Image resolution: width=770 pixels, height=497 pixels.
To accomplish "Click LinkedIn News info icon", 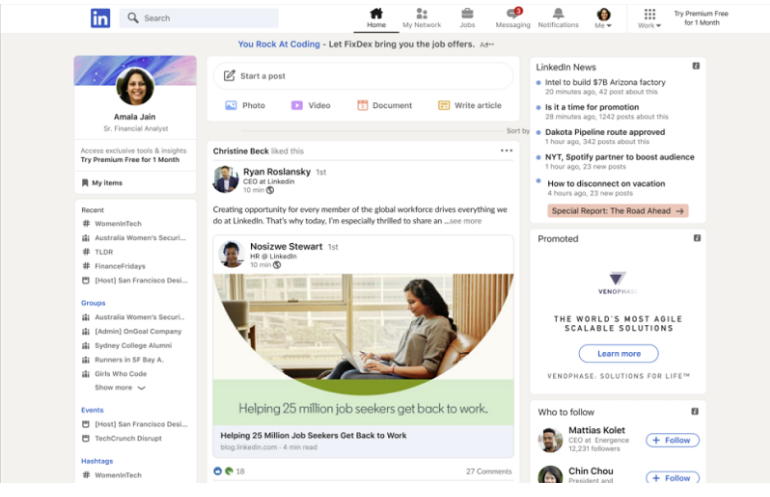I will click(696, 66).
